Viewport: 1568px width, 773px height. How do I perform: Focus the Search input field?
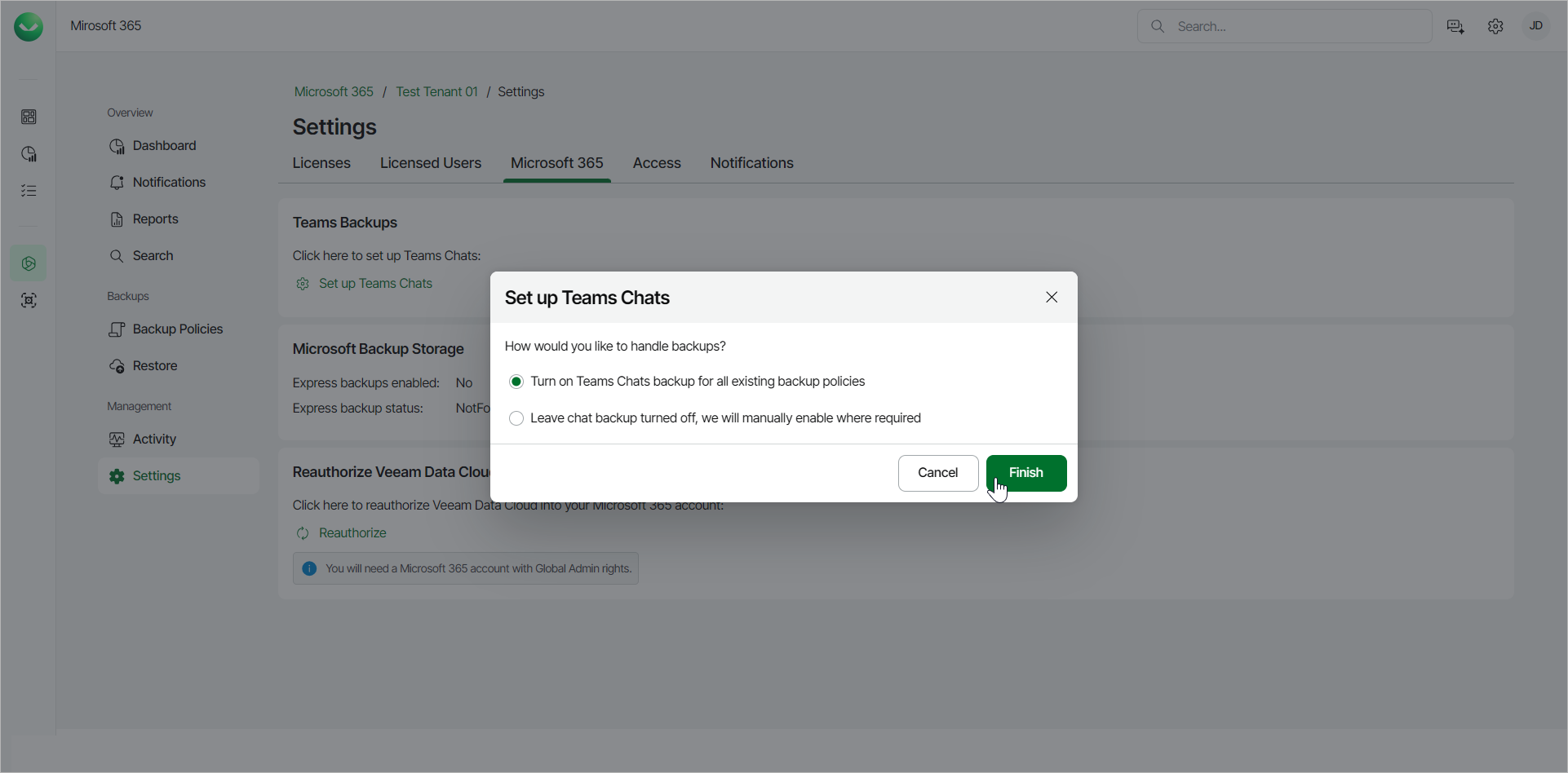tap(1297, 27)
